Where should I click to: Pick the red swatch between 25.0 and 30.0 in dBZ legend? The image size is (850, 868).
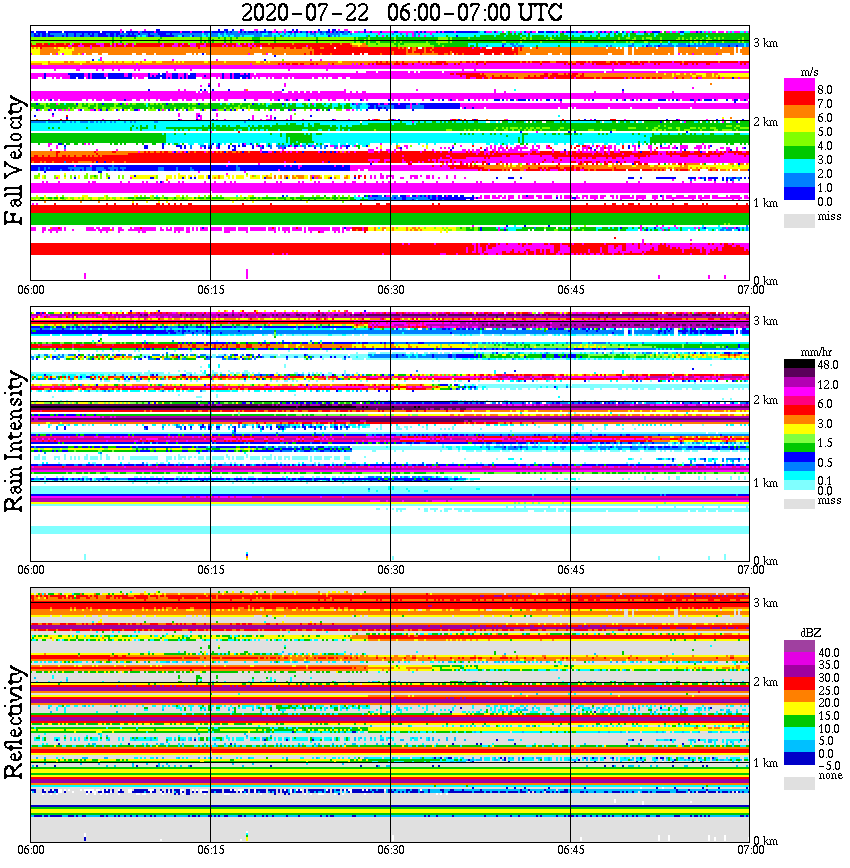[x=799, y=684]
